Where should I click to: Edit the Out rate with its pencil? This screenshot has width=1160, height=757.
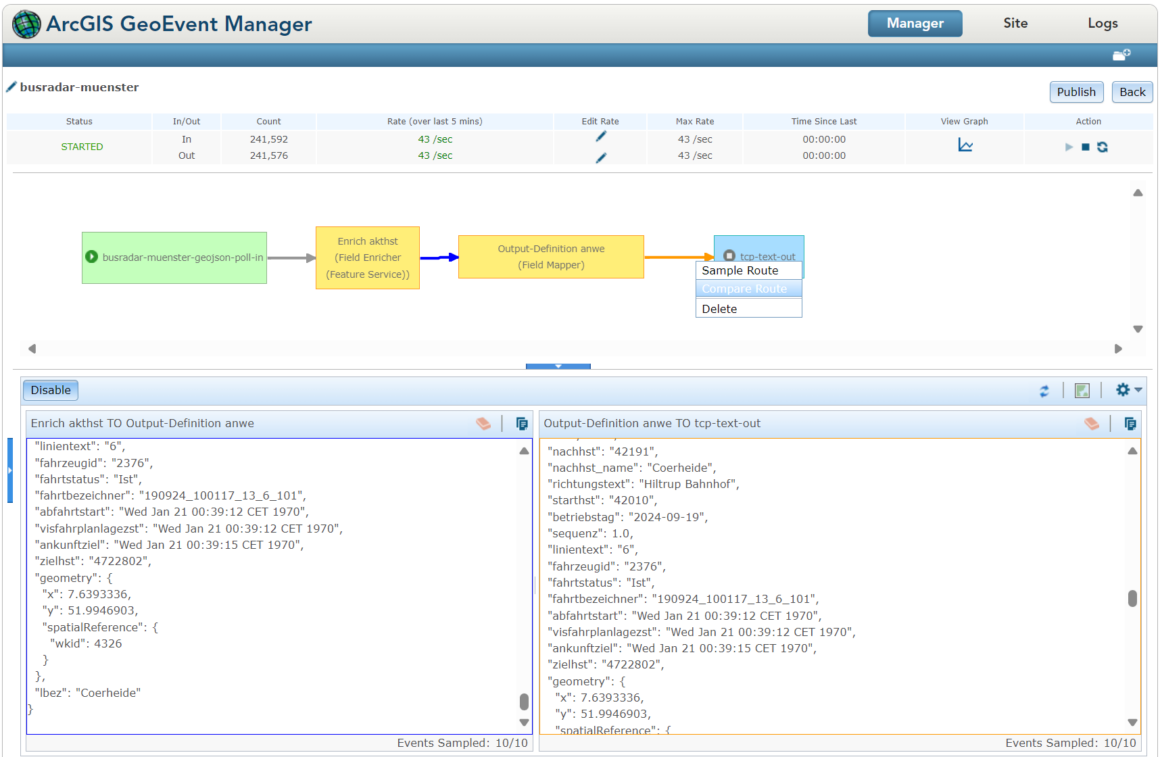tap(601, 157)
